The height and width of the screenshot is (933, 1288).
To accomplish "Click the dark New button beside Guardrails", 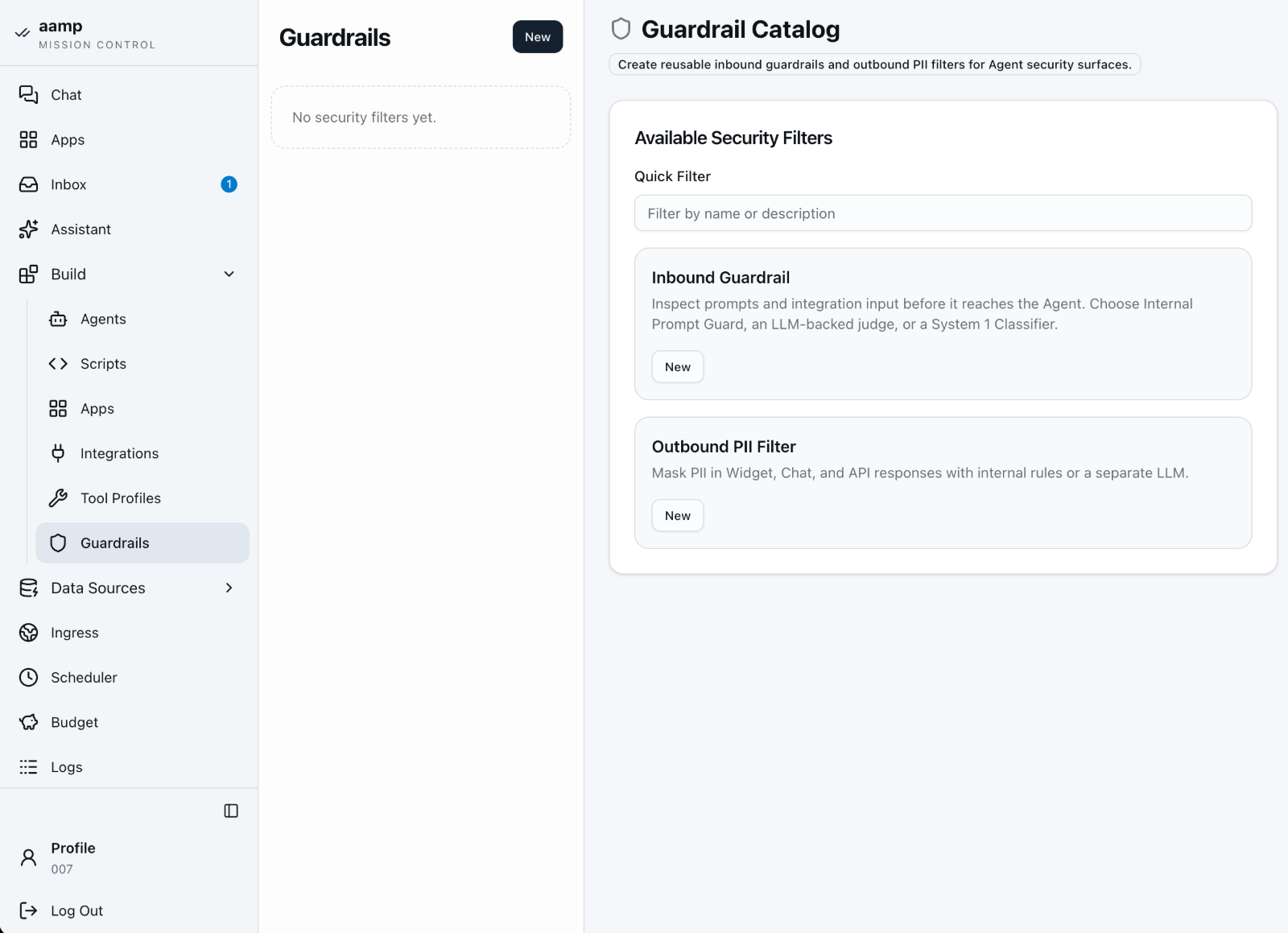I will pyautogui.click(x=538, y=37).
